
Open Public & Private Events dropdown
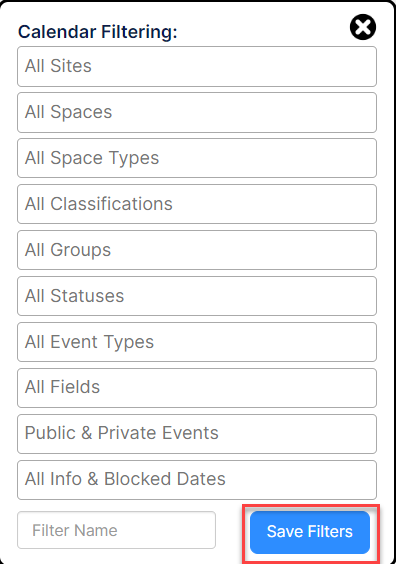click(197, 434)
